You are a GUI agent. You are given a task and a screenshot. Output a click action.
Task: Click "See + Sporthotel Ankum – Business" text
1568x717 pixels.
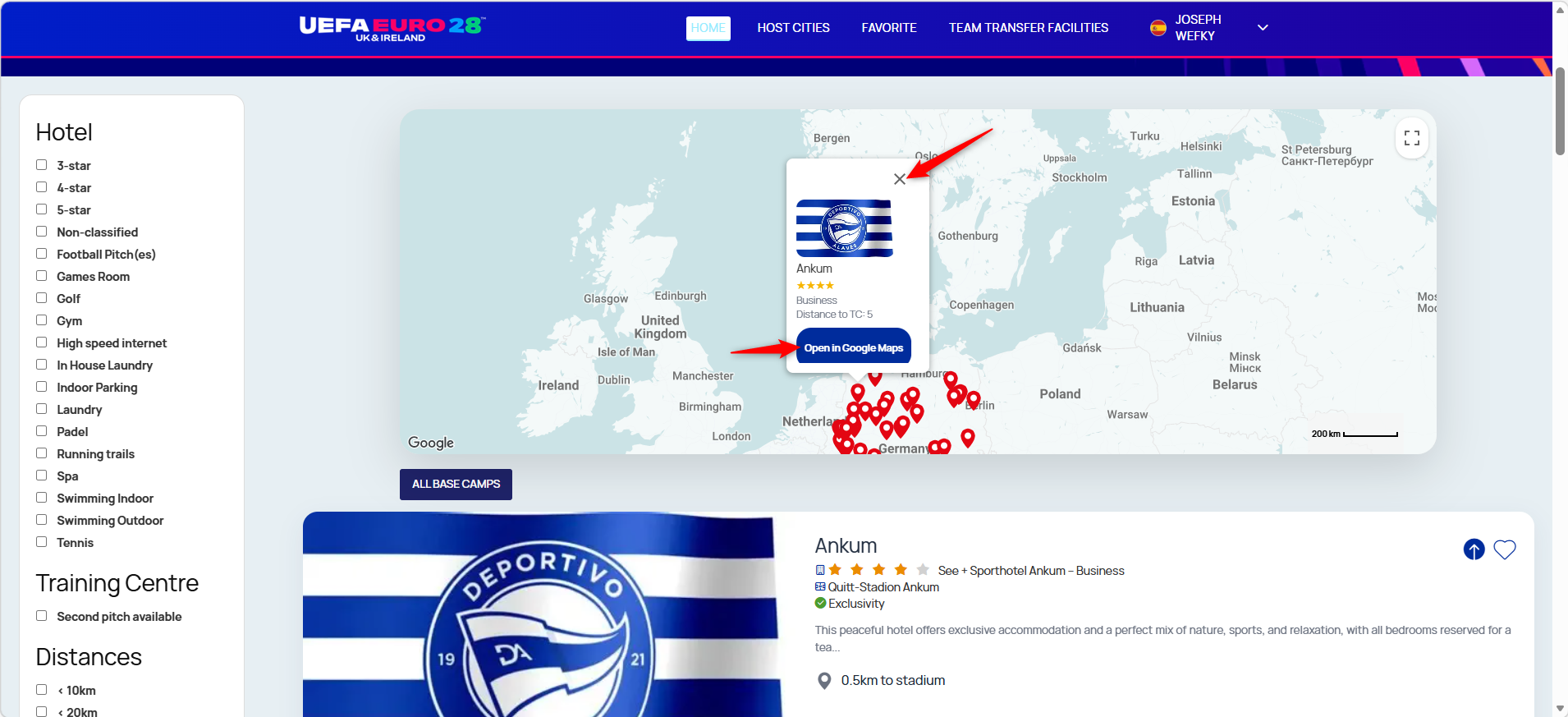[1031, 571]
